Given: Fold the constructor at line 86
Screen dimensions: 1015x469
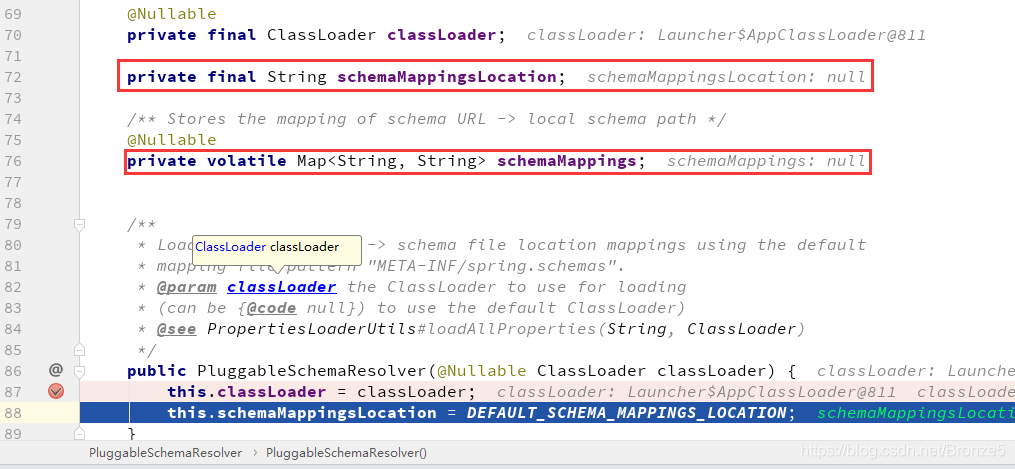Looking at the screenshot, I should (x=80, y=371).
